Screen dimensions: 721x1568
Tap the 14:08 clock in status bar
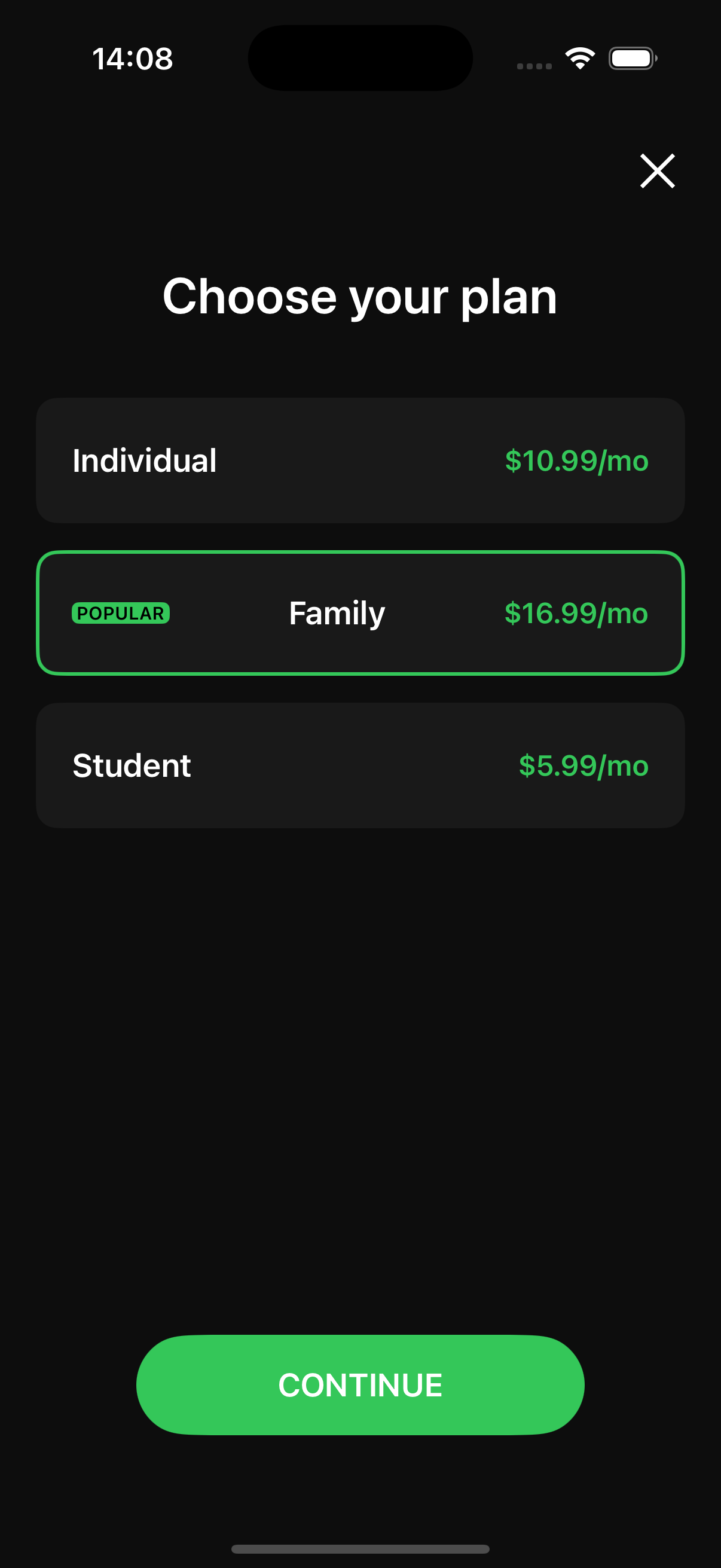point(133,59)
